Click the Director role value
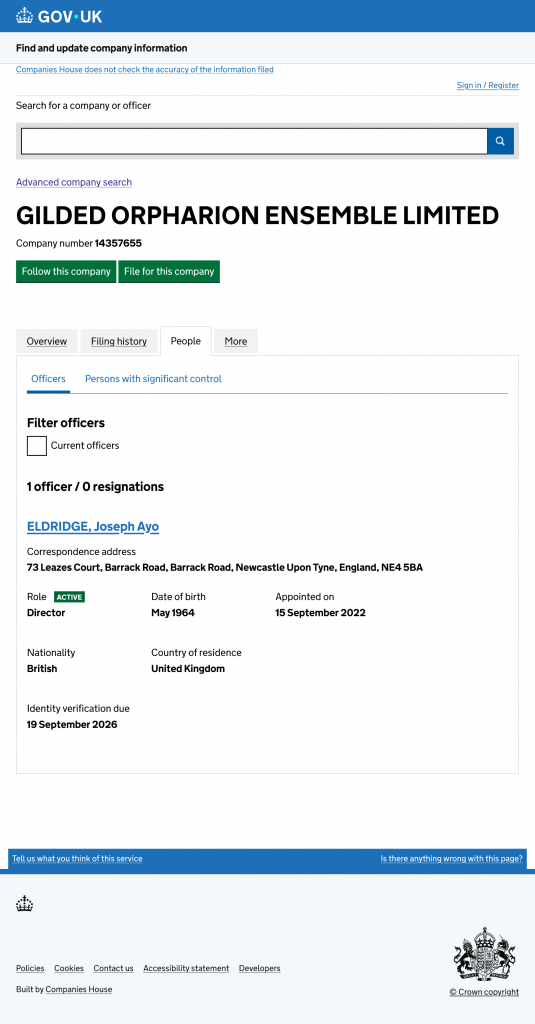Screen dimensions: 535x1024 point(46,613)
